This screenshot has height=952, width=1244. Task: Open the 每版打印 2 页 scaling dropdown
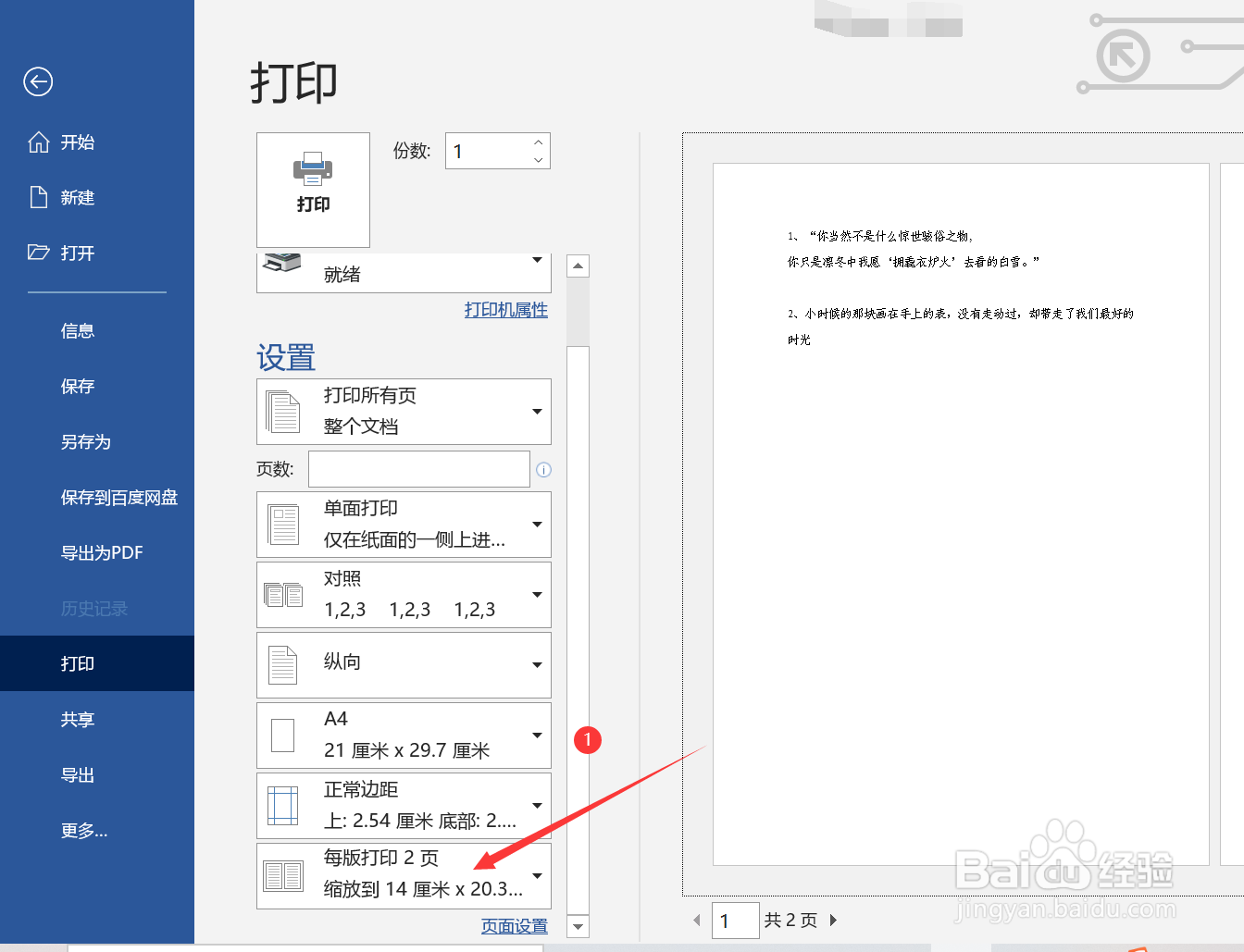point(537,876)
